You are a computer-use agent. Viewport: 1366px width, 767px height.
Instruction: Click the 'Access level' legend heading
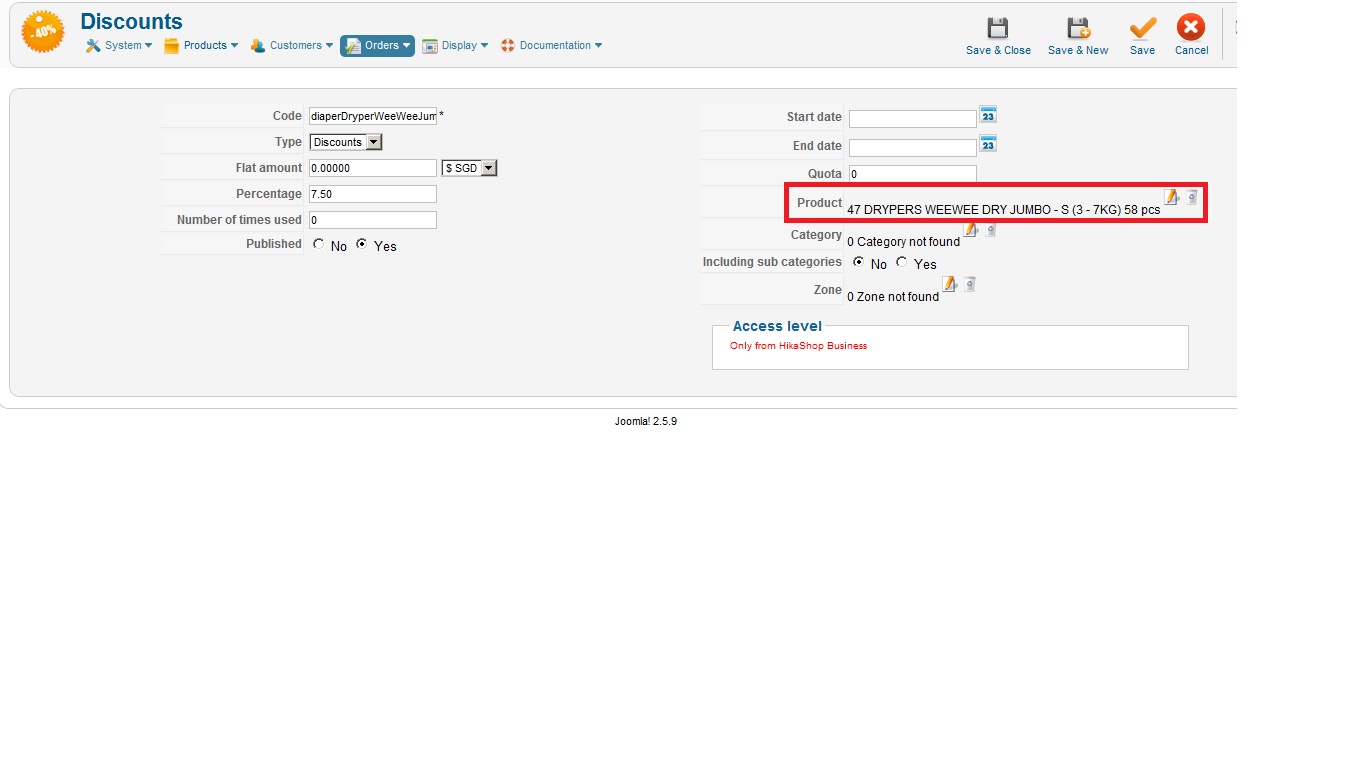[x=777, y=326]
